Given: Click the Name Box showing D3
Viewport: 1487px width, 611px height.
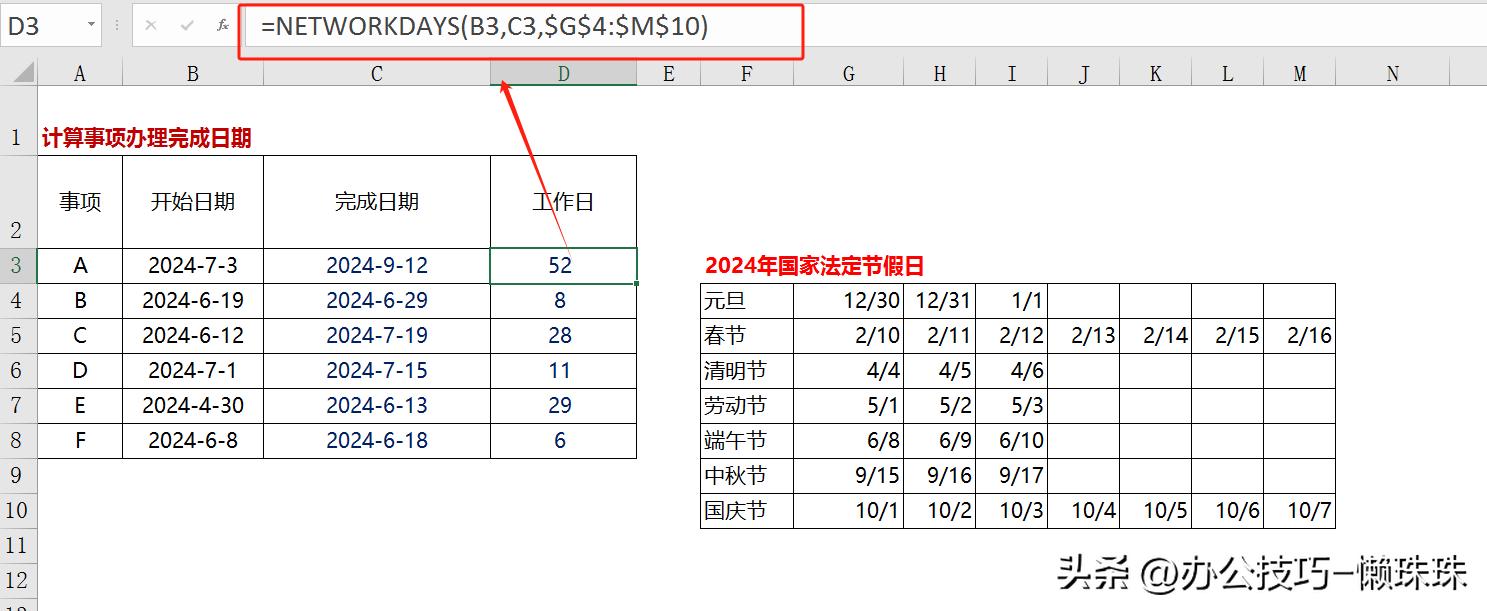Looking at the screenshot, I should tap(40, 26).
